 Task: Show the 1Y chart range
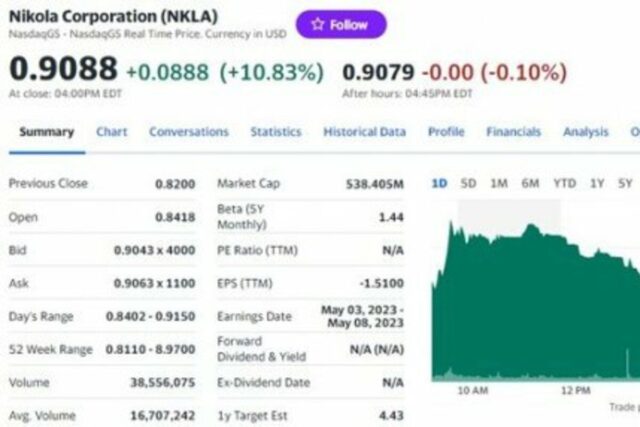point(597,183)
